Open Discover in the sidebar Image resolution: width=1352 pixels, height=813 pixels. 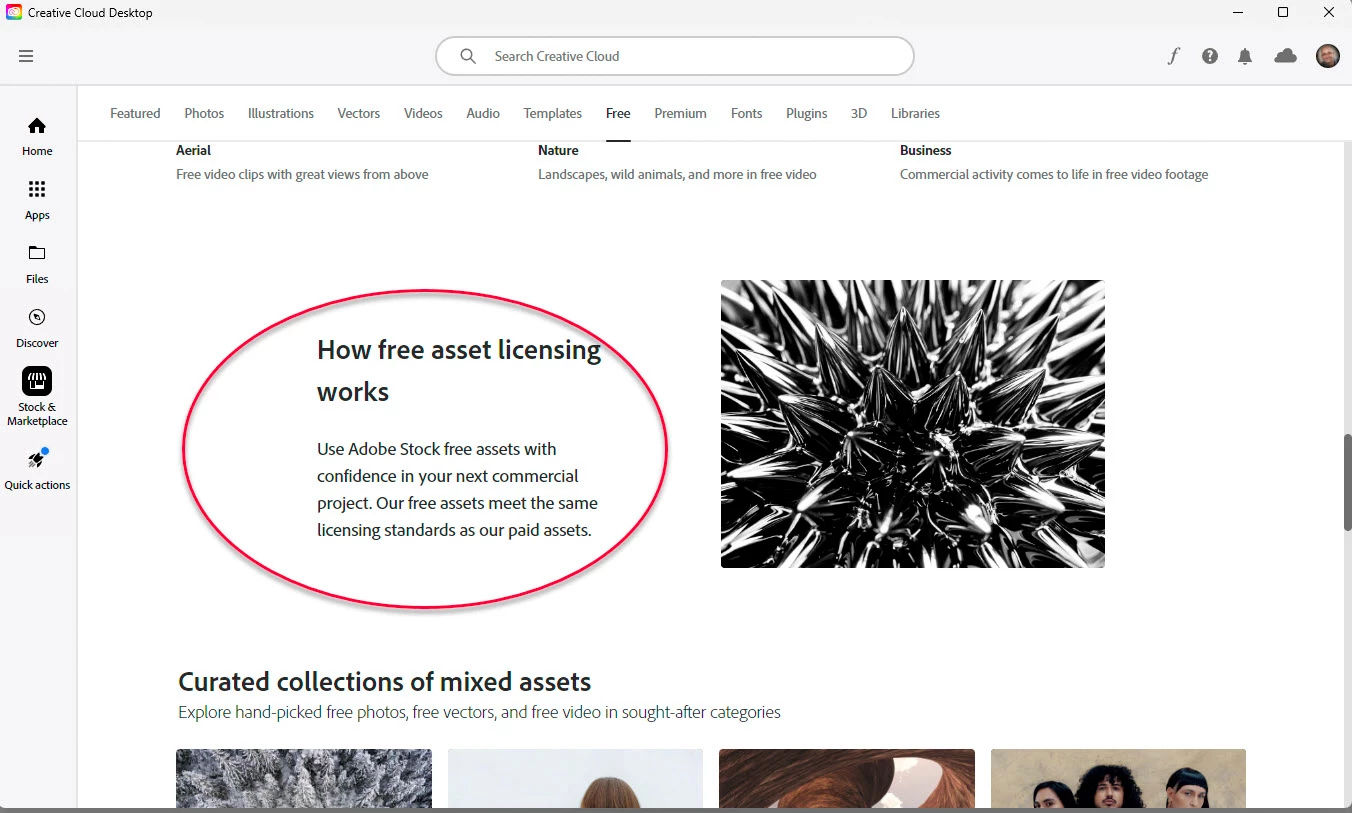point(37,329)
